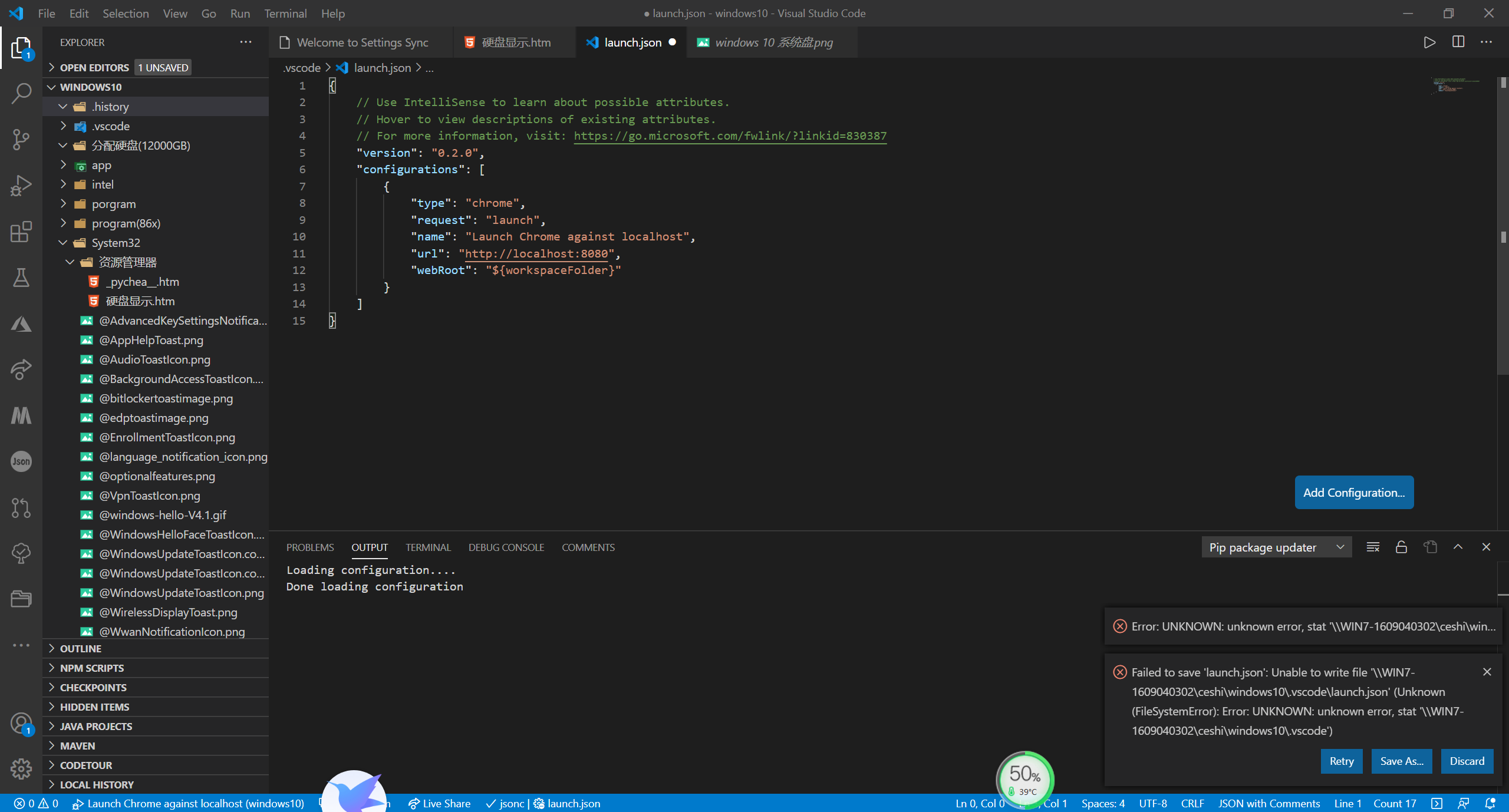Click Retry in the save error notification
This screenshot has width=1509, height=812.
[x=1342, y=761]
